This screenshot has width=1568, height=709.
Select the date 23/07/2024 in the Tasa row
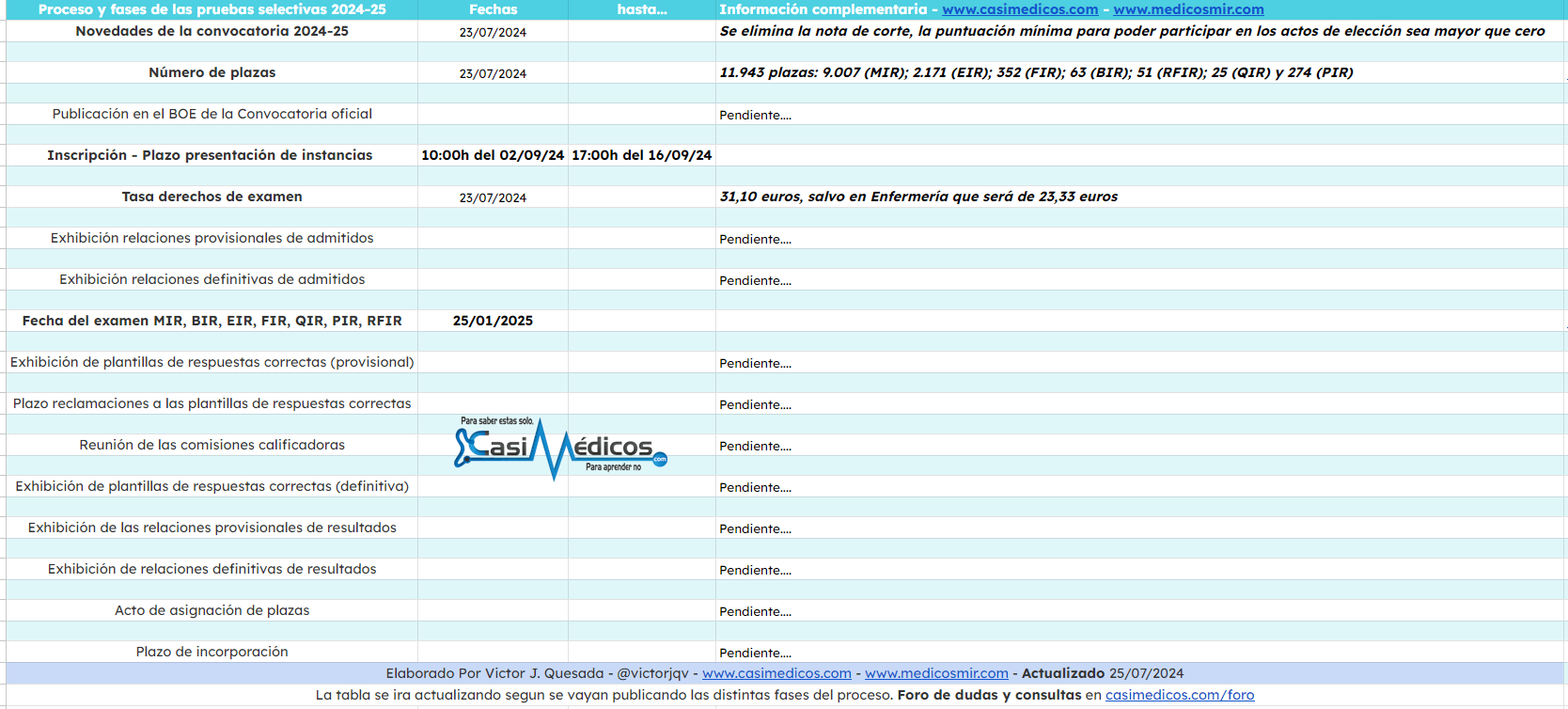(x=493, y=197)
